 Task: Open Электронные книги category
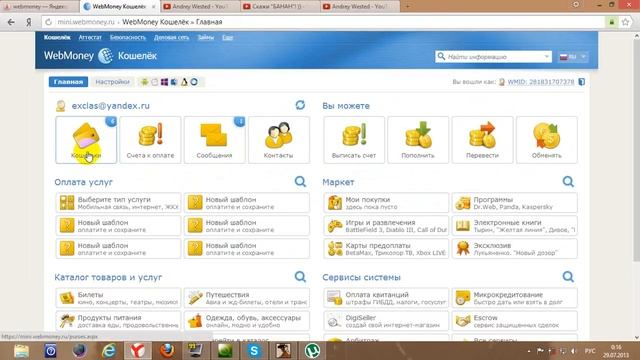tap(515, 226)
